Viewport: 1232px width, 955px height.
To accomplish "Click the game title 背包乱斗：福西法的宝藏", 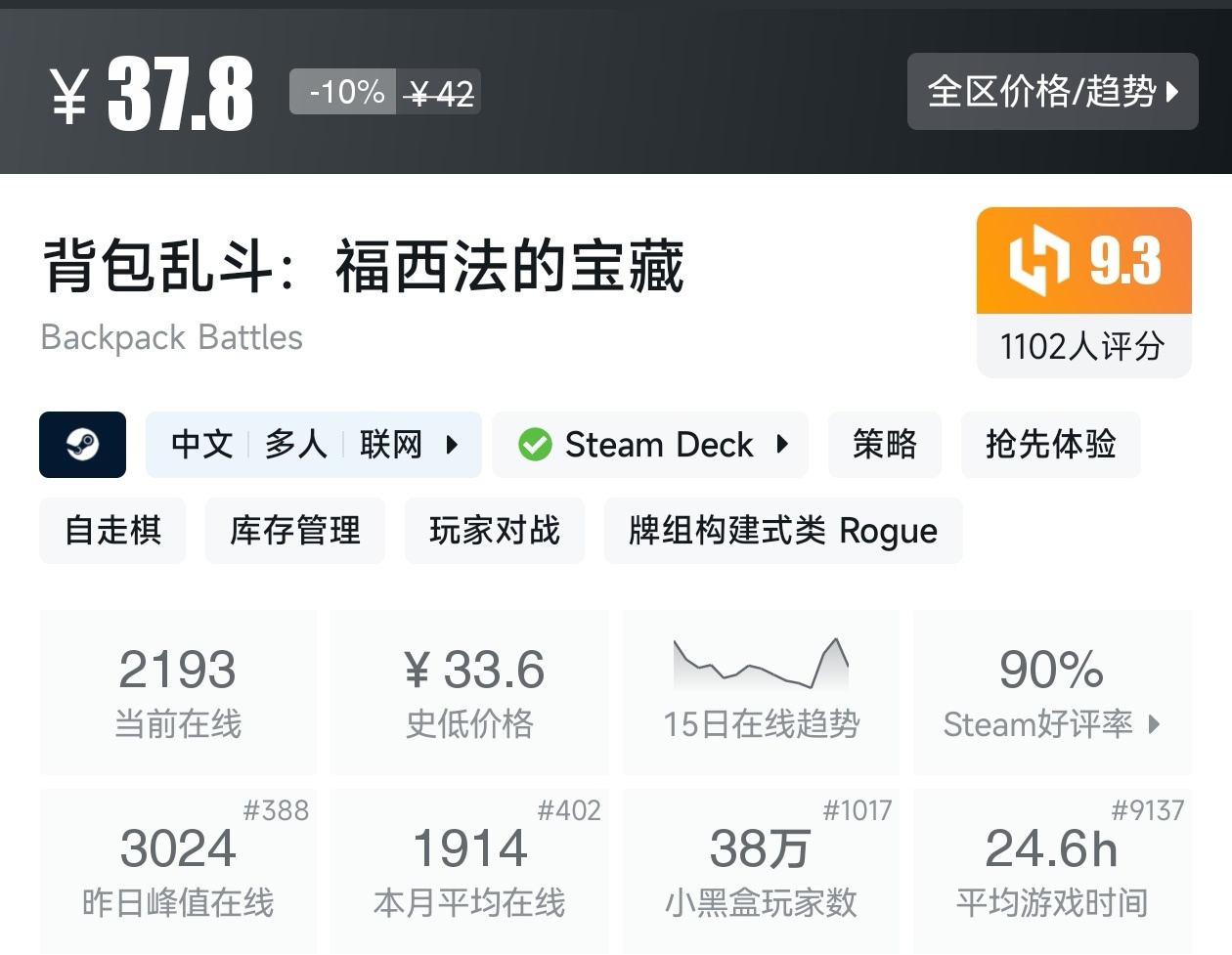I will tap(363, 266).
